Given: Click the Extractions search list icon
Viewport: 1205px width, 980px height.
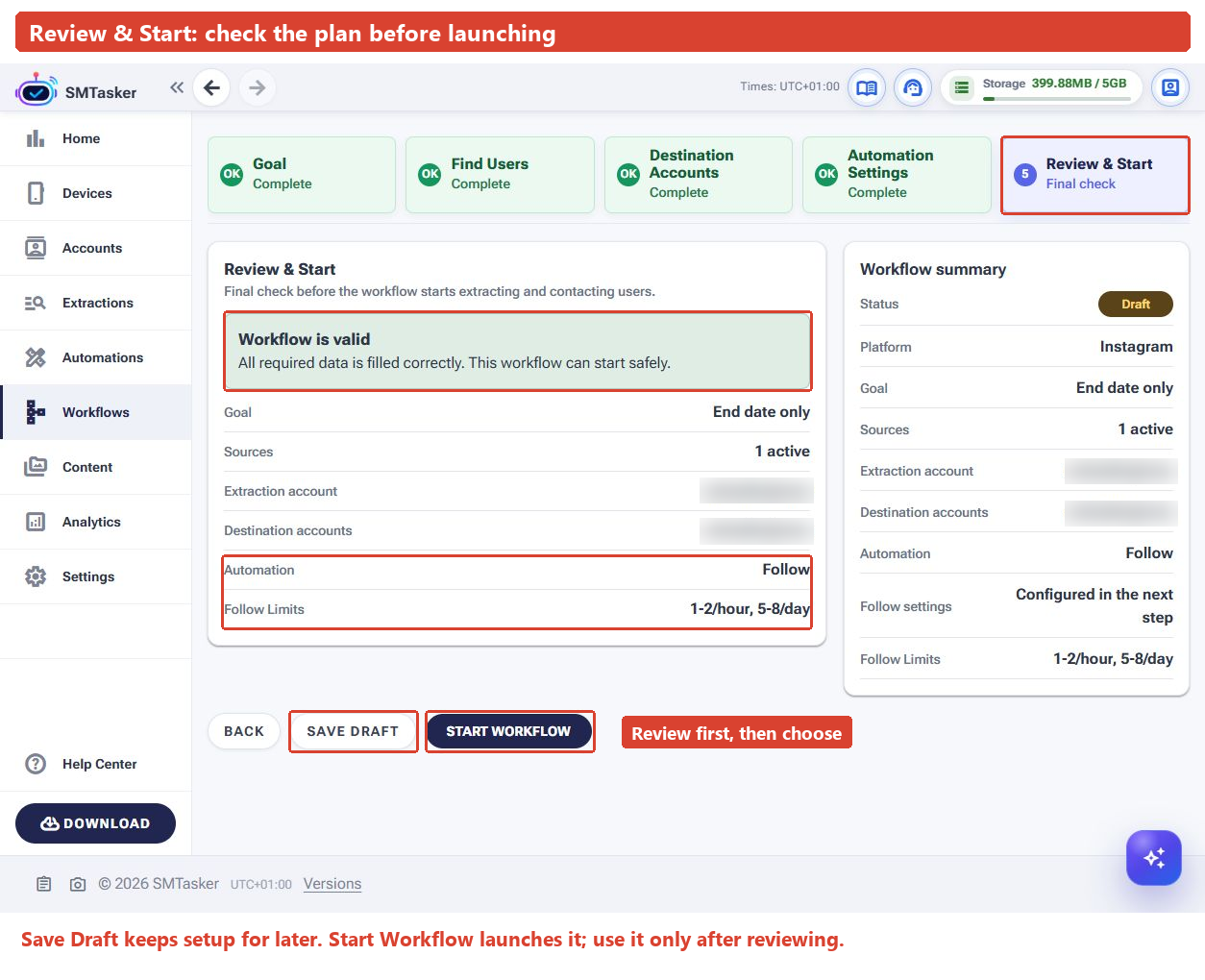Looking at the screenshot, I should (x=36, y=303).
